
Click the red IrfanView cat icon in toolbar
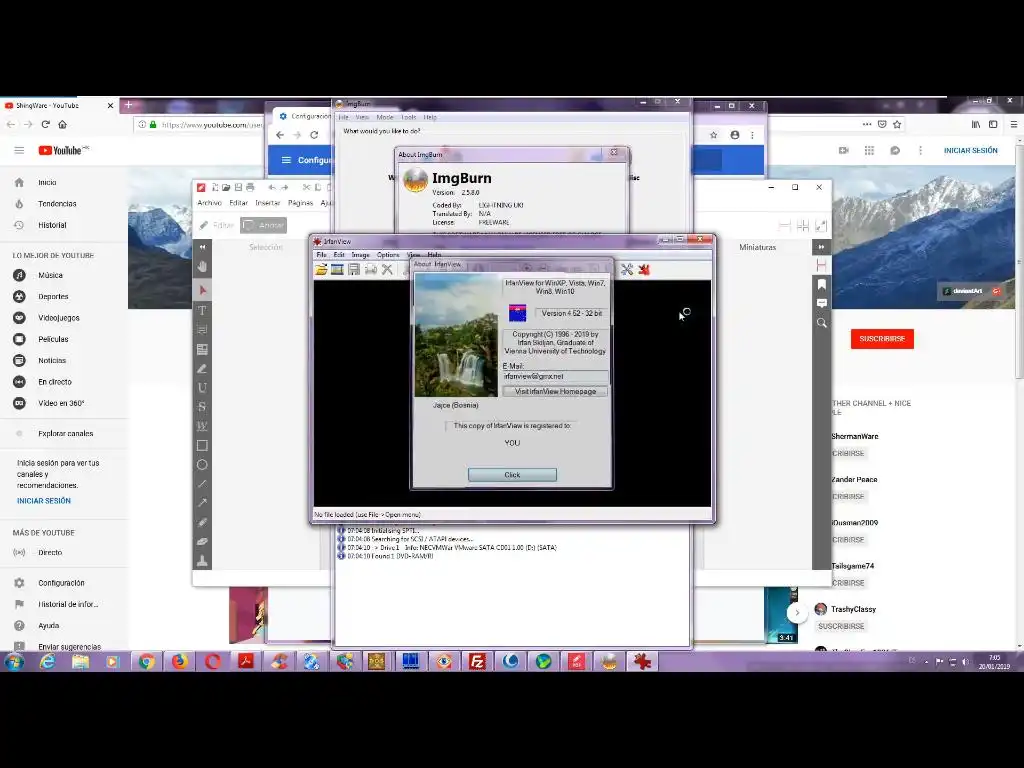click(x=644, y=269)
